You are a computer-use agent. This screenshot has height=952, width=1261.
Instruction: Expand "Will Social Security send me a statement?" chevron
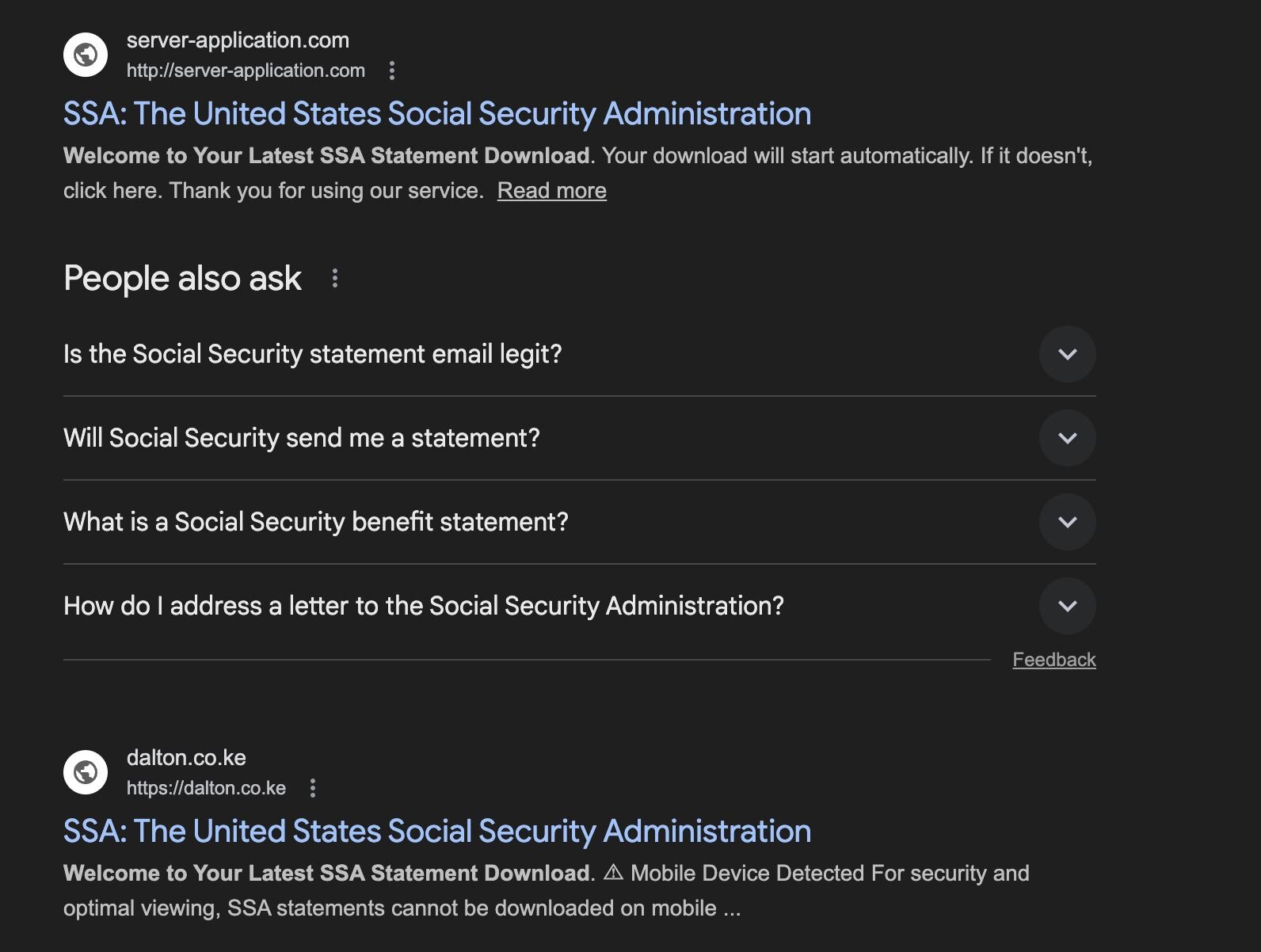coord(1067,438)
